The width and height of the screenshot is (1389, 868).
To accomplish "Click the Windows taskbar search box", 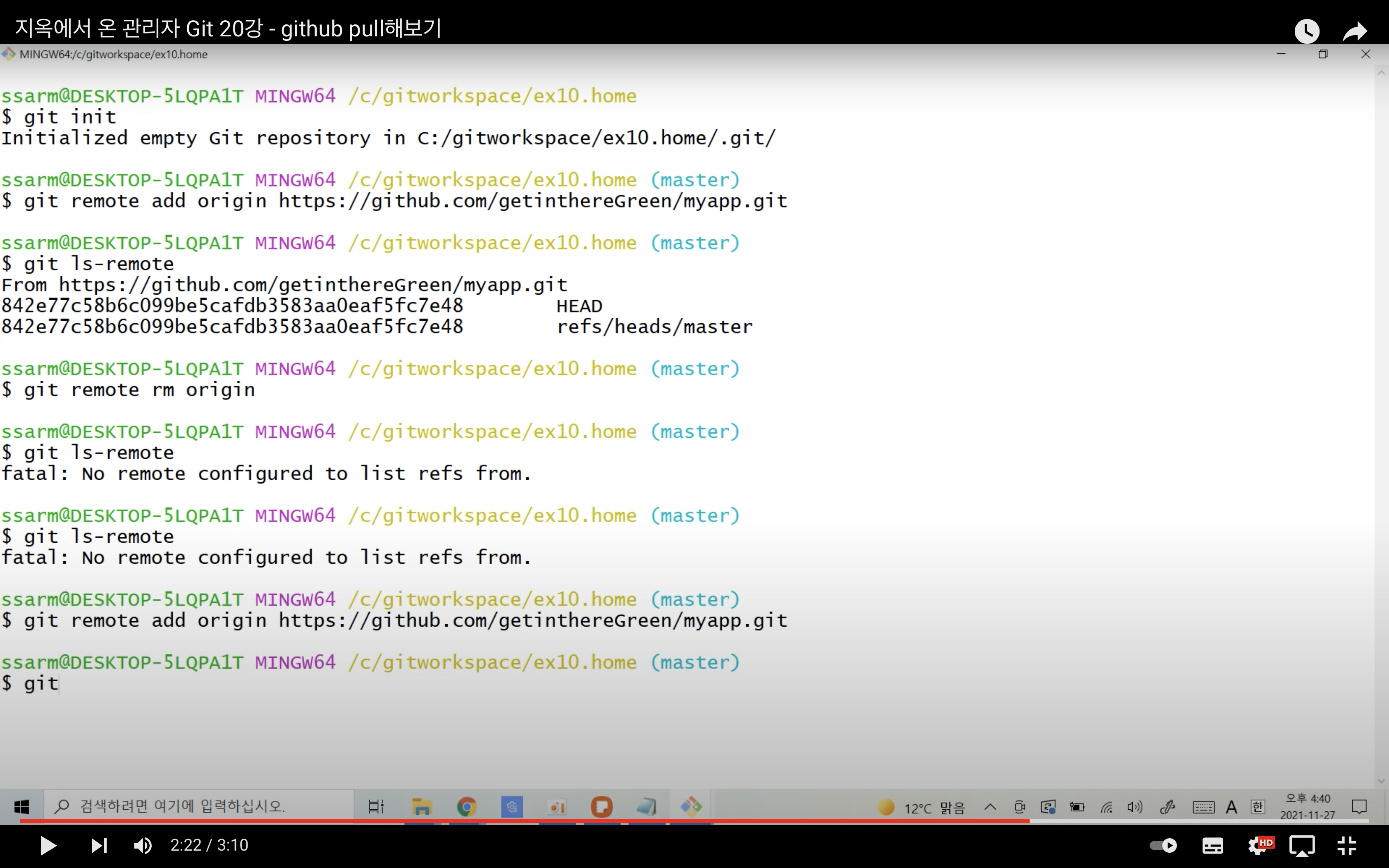I will pos(198,806).
